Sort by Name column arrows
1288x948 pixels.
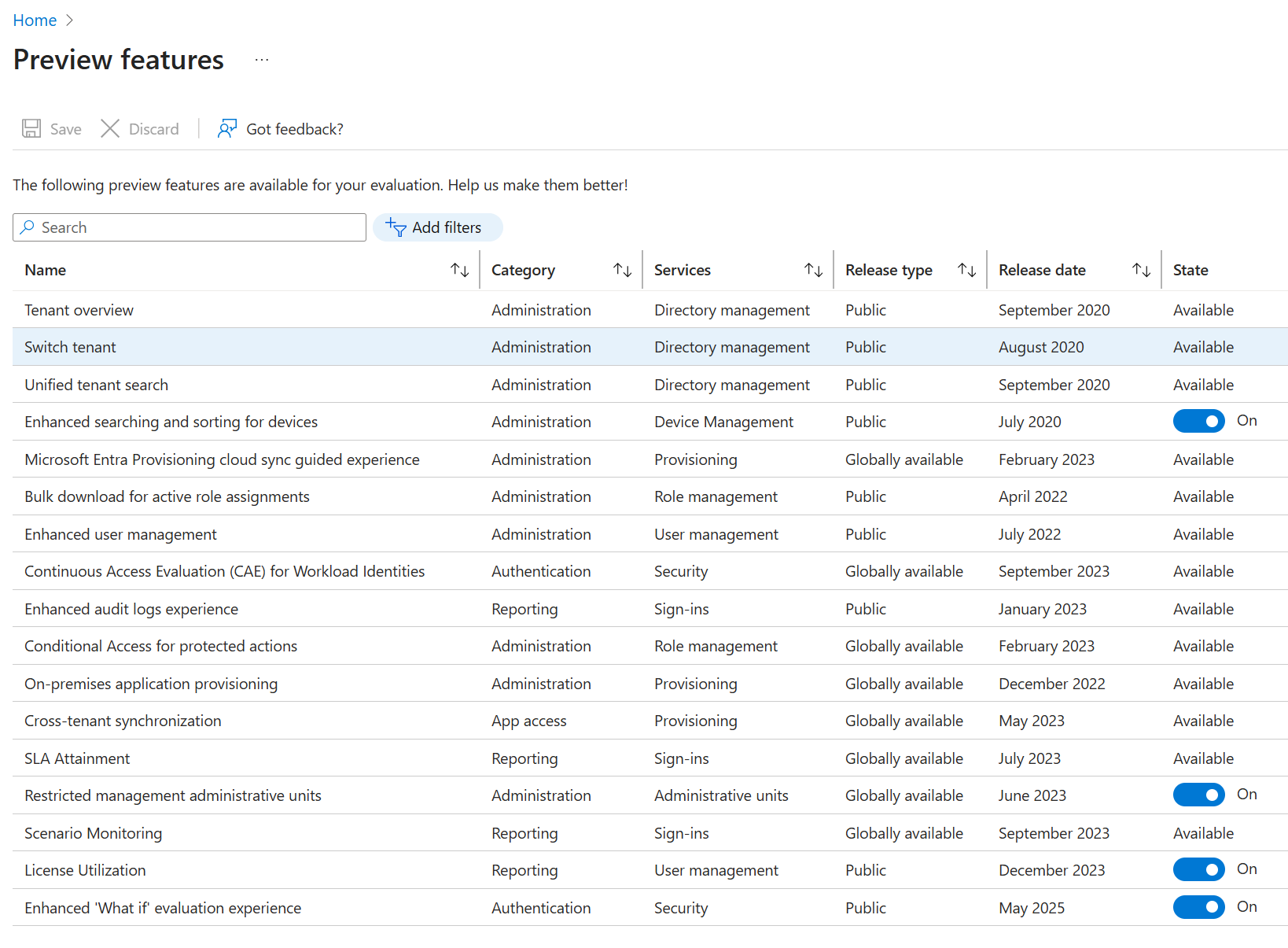pyautogui.click(x=460, y=271)
